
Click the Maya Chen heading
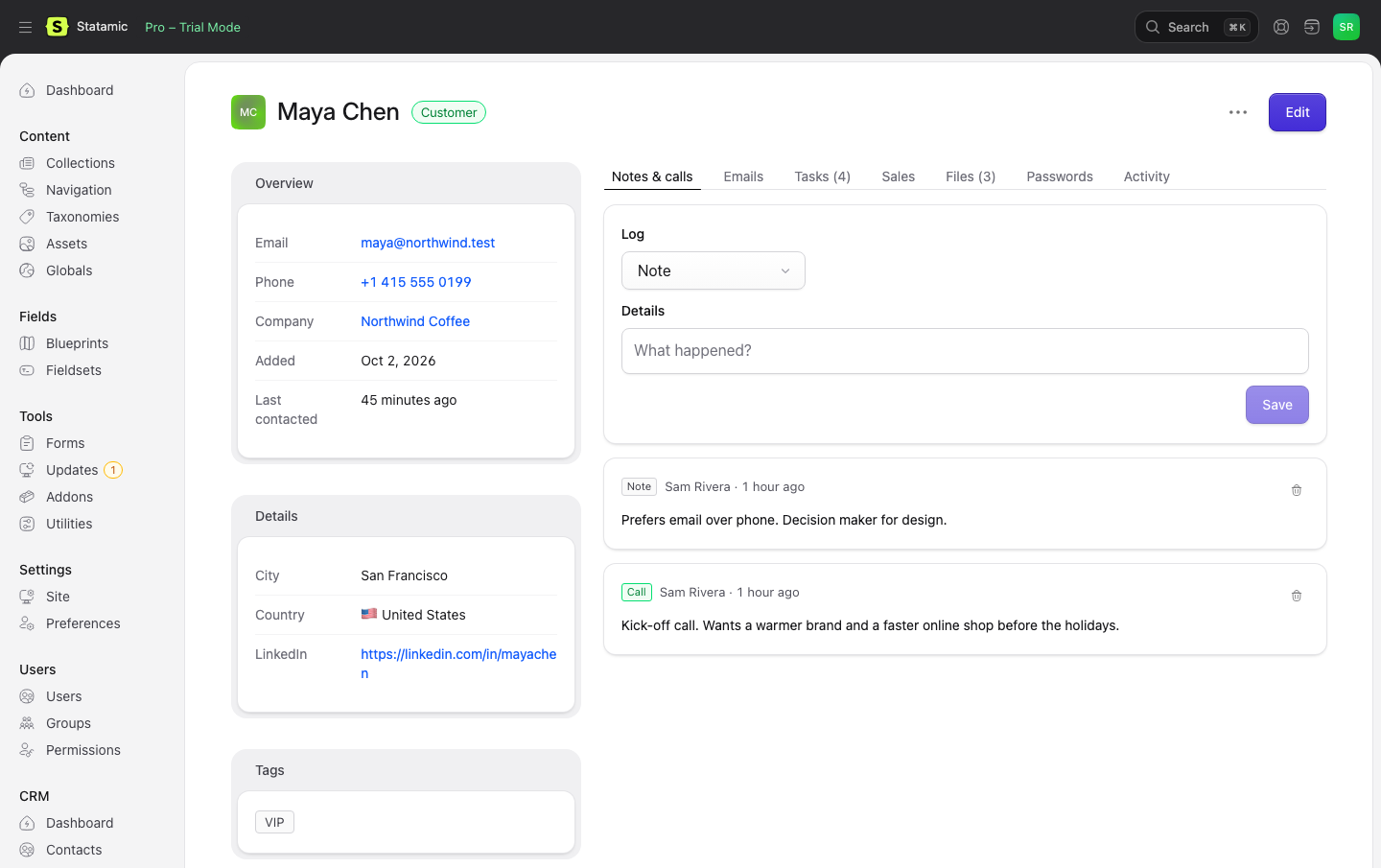[339, 112]
